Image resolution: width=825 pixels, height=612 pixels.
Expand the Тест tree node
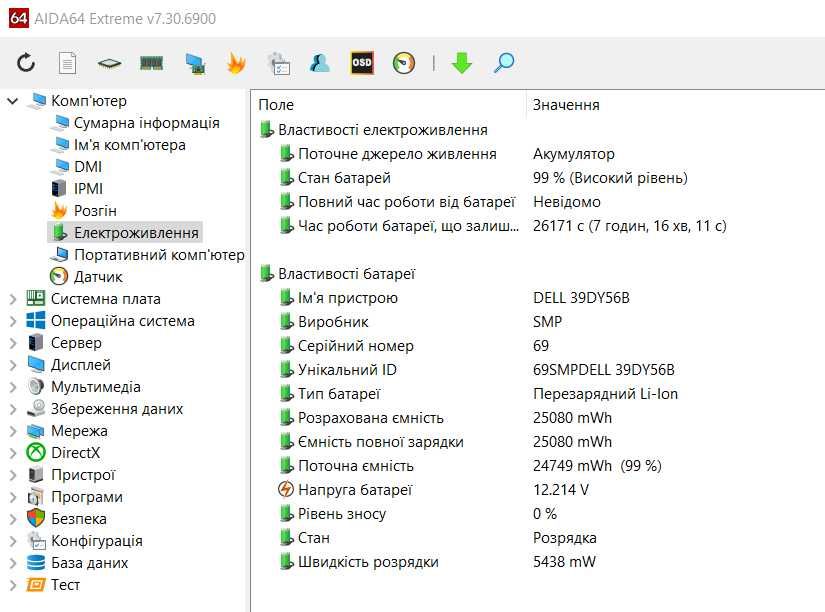click(x=13, y=585)
